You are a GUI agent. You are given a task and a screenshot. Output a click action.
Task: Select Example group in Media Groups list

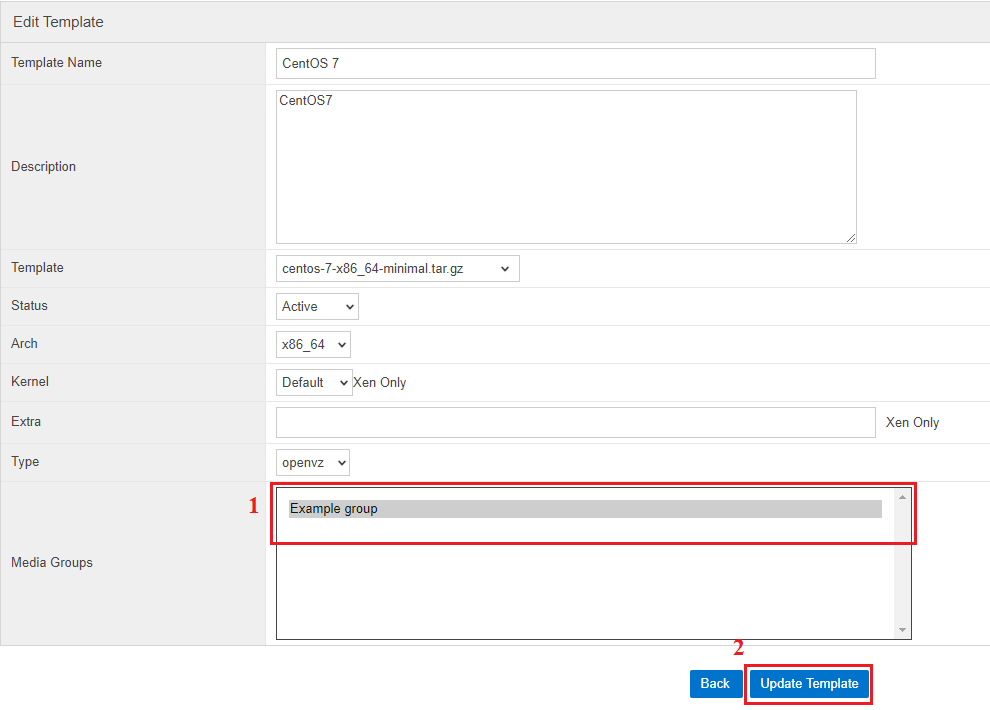click(x=585, y=509)
